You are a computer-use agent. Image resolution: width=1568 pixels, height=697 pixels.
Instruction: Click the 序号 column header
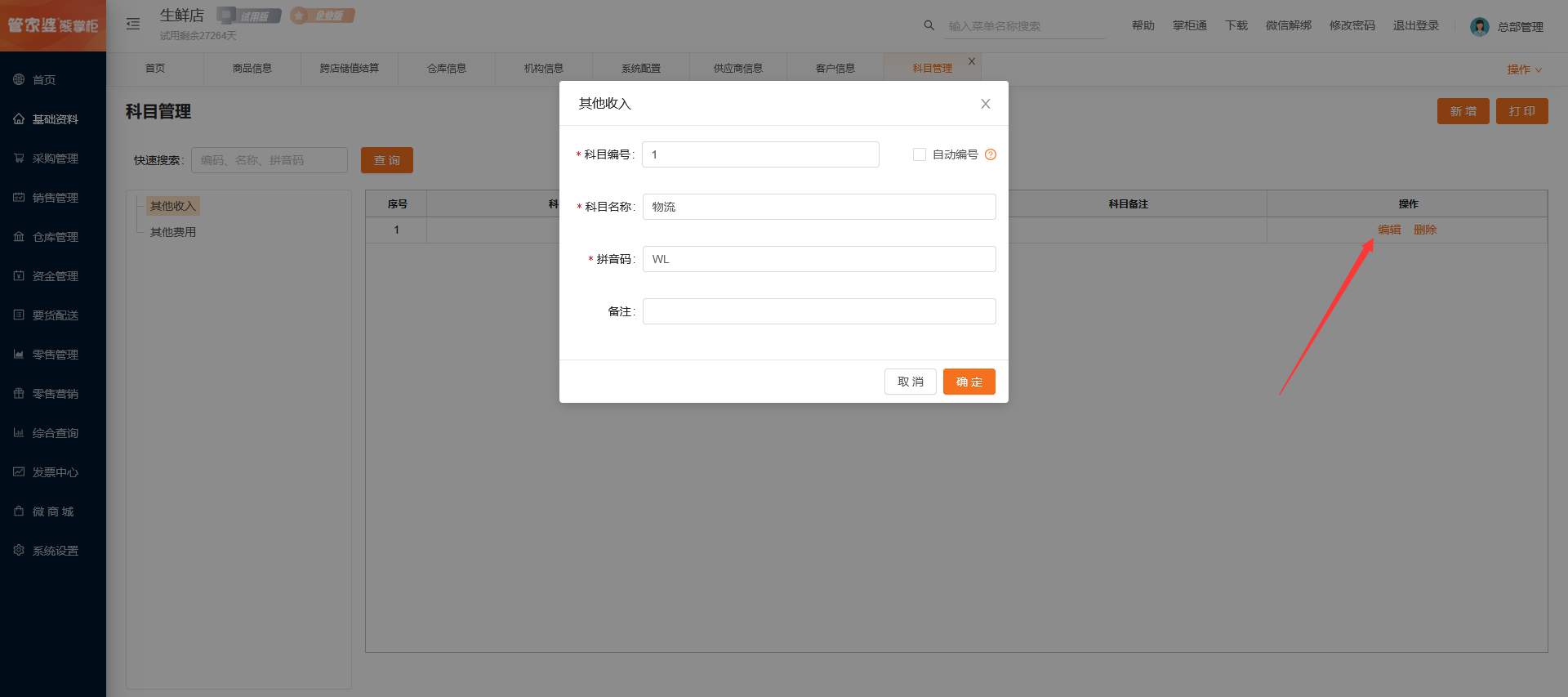[397, 204]
